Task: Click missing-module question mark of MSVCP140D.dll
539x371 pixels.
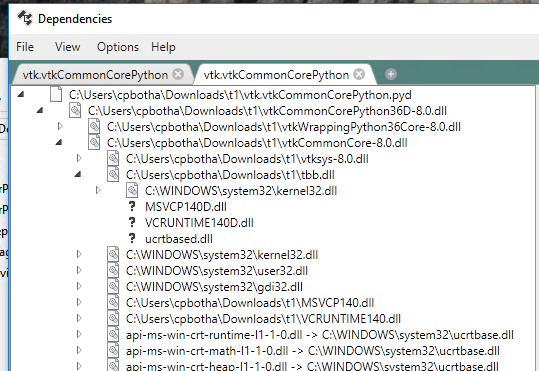Action: [132, 206]
